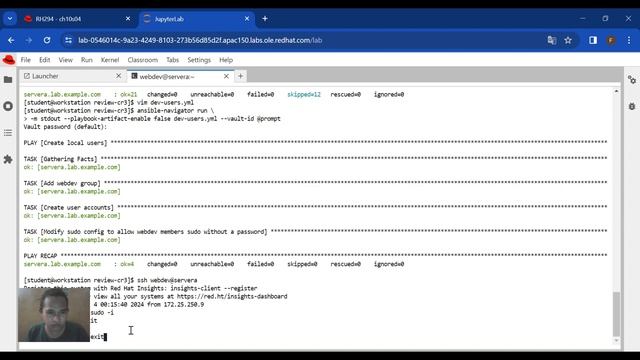Click the 'skipped=12' recap value
Image resolution: width=640 pixels, height=360 pixels.
pyautogui.click(x=304, y=94)
